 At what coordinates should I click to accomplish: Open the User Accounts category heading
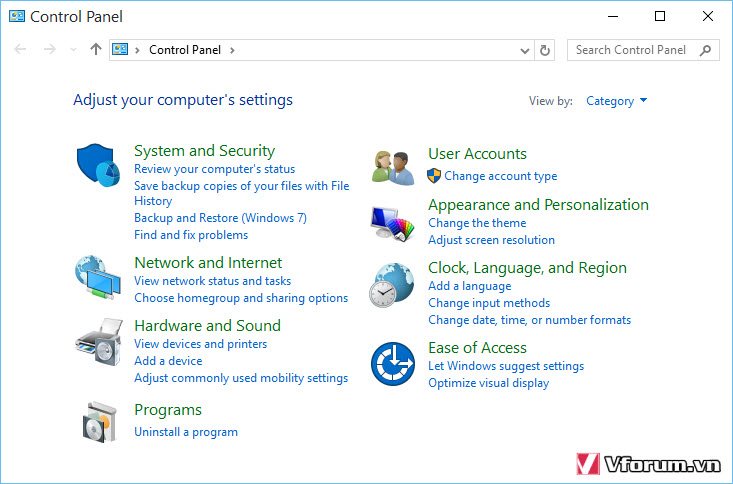click(477, 153)
